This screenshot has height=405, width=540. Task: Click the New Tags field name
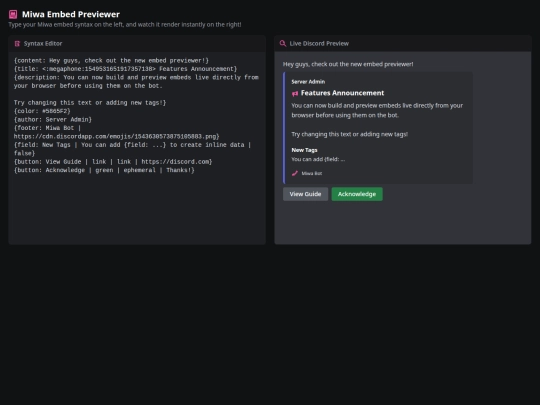tap(304, 150)
